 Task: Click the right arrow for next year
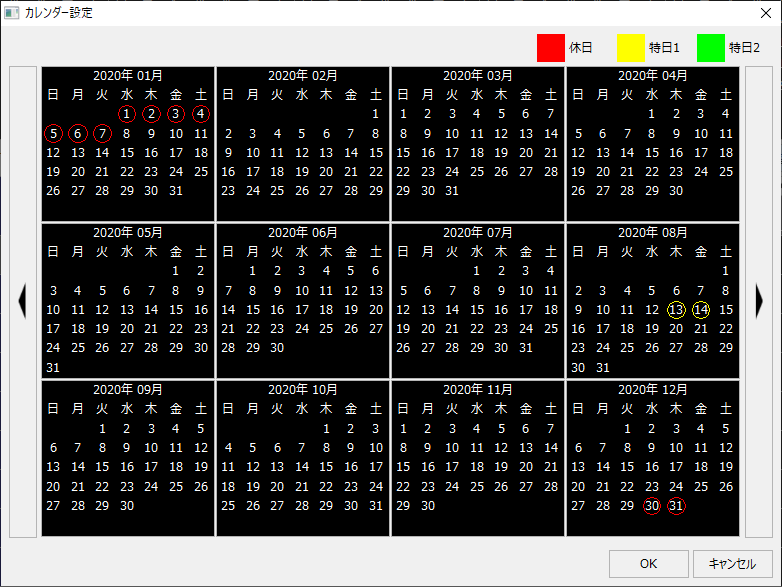pos(759,302)
